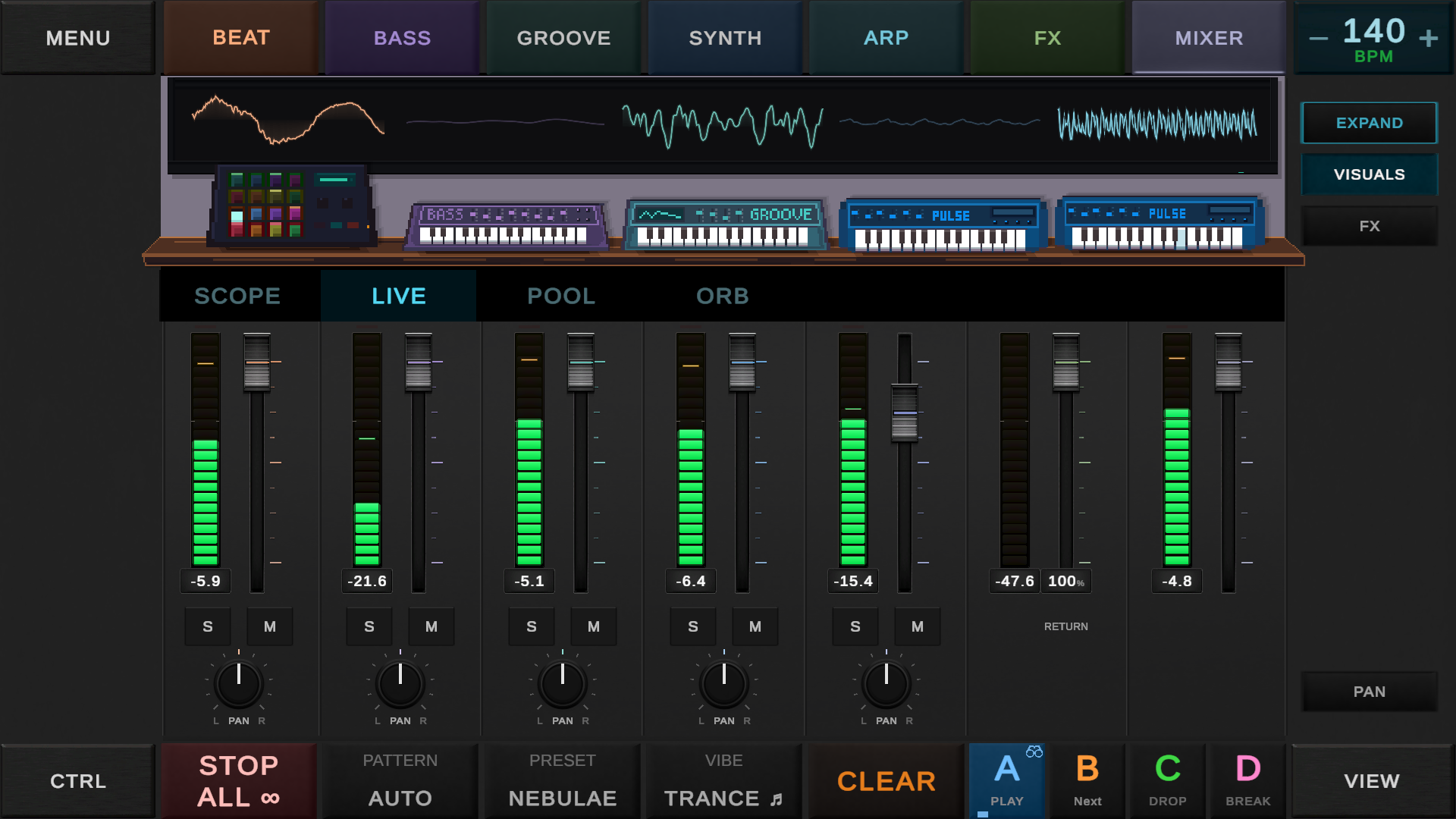Open the GROOVE tab
Screen dimensions: 1456x819
point(564,38)
